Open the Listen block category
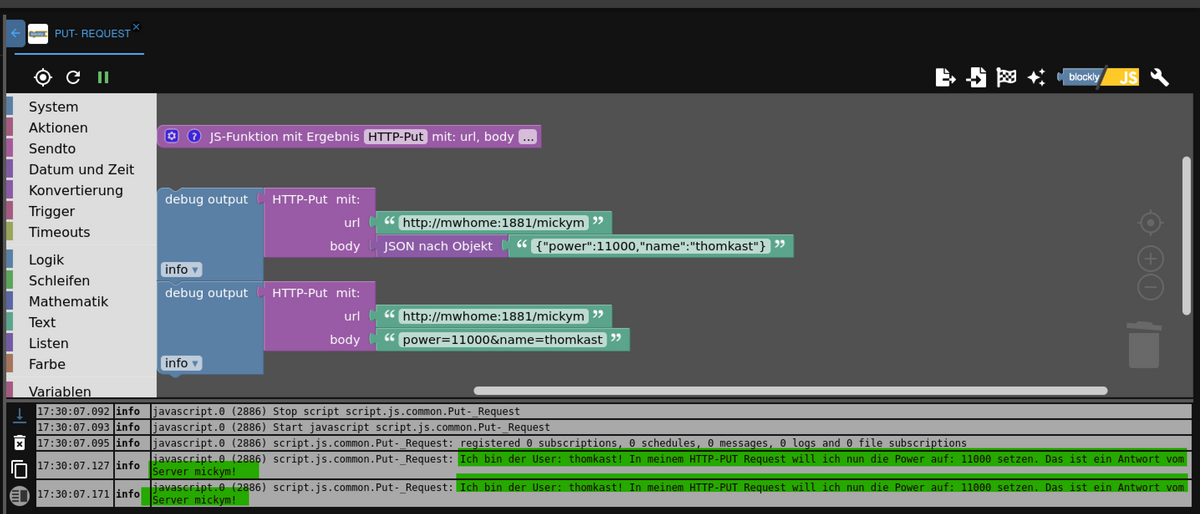 [x=48, y=343]
